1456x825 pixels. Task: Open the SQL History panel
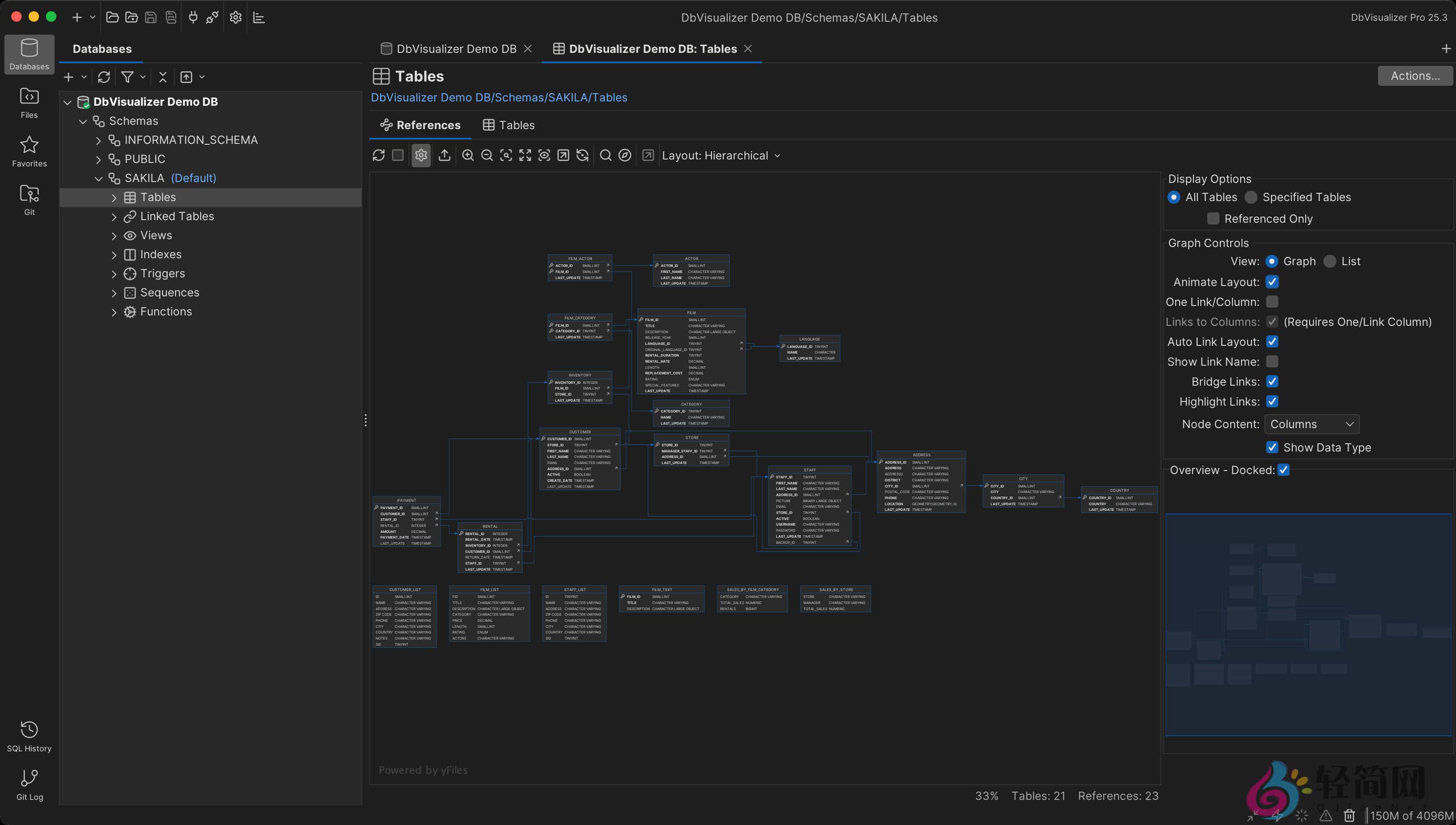pyautogui.click(x=29, y=735)
